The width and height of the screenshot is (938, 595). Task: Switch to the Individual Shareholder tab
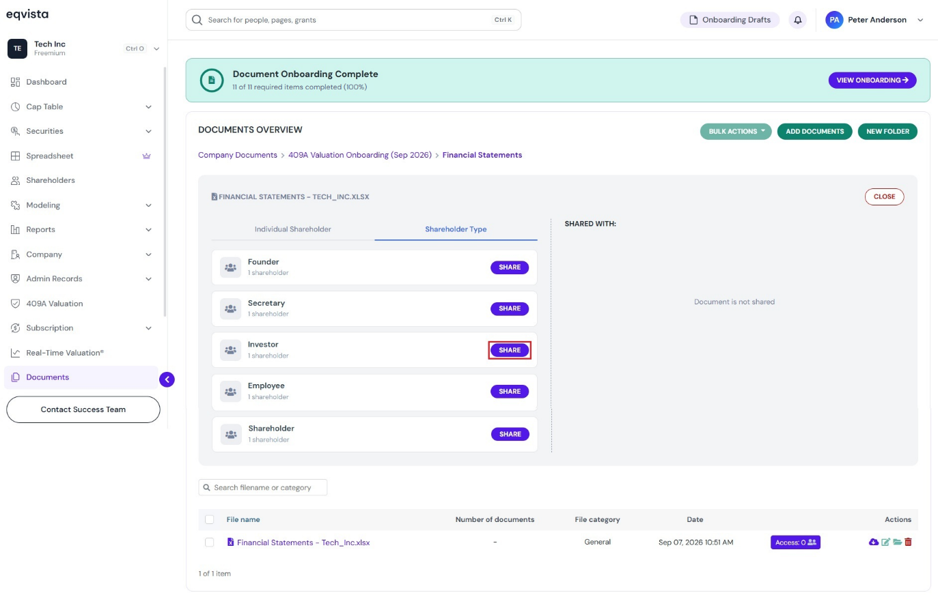[293, 229]
